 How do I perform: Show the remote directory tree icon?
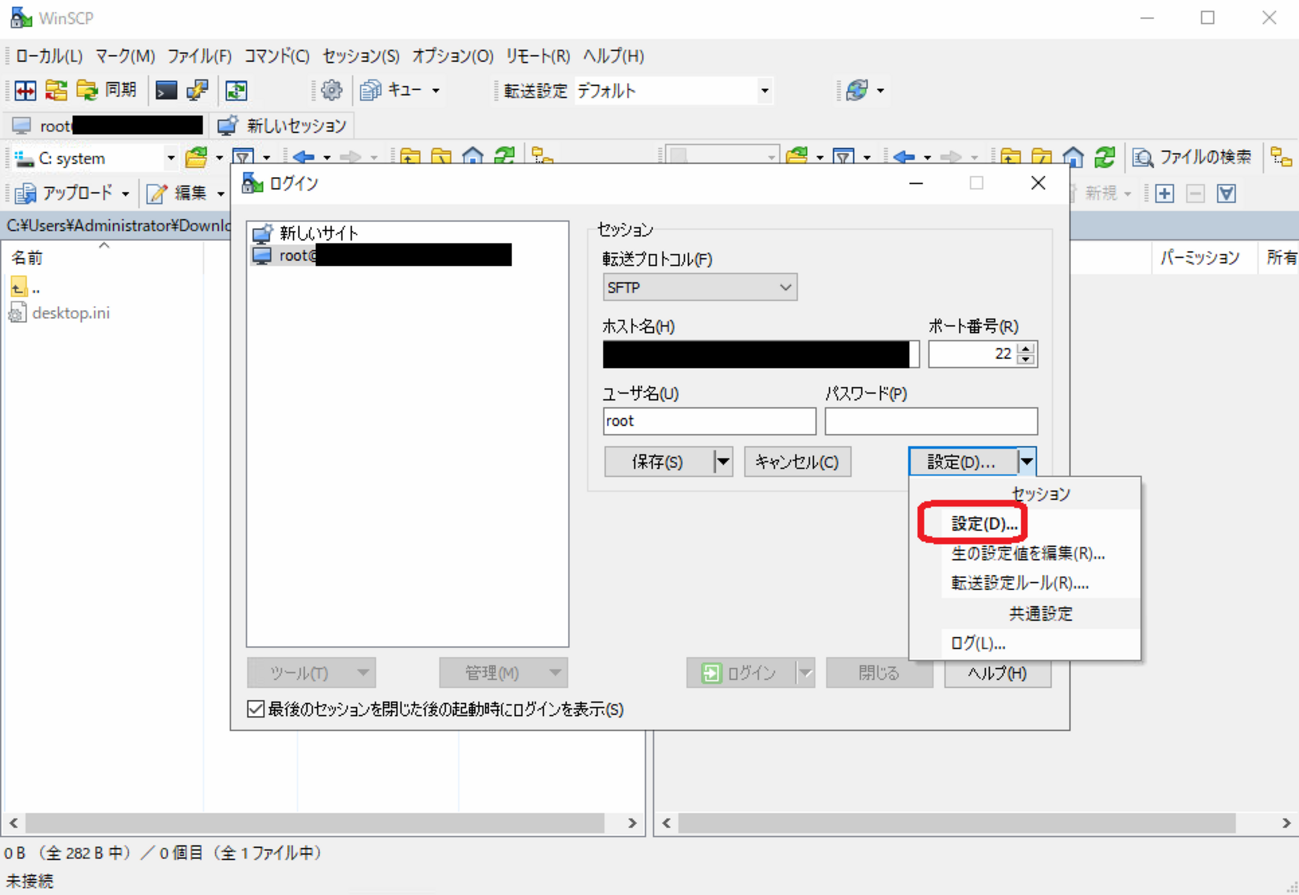(x=1282, y=158)
